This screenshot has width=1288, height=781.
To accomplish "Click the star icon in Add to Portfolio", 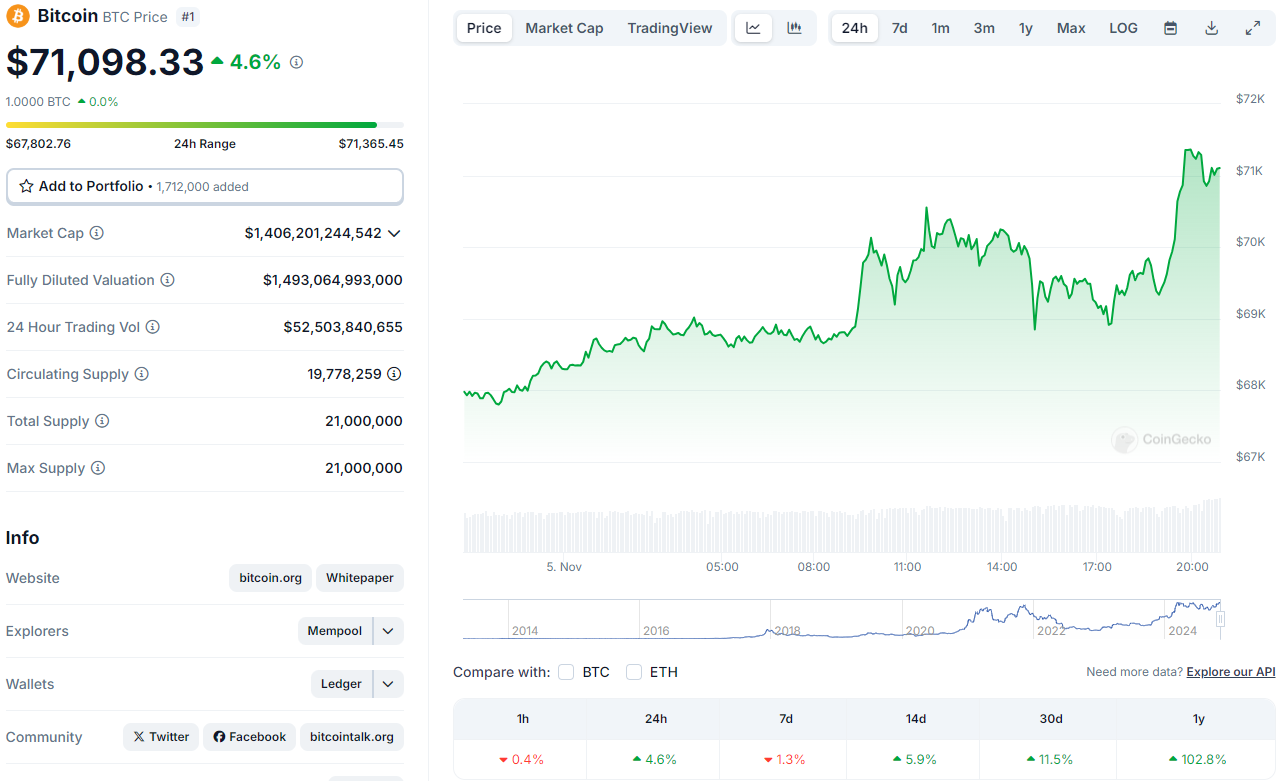I will point(26,186).
